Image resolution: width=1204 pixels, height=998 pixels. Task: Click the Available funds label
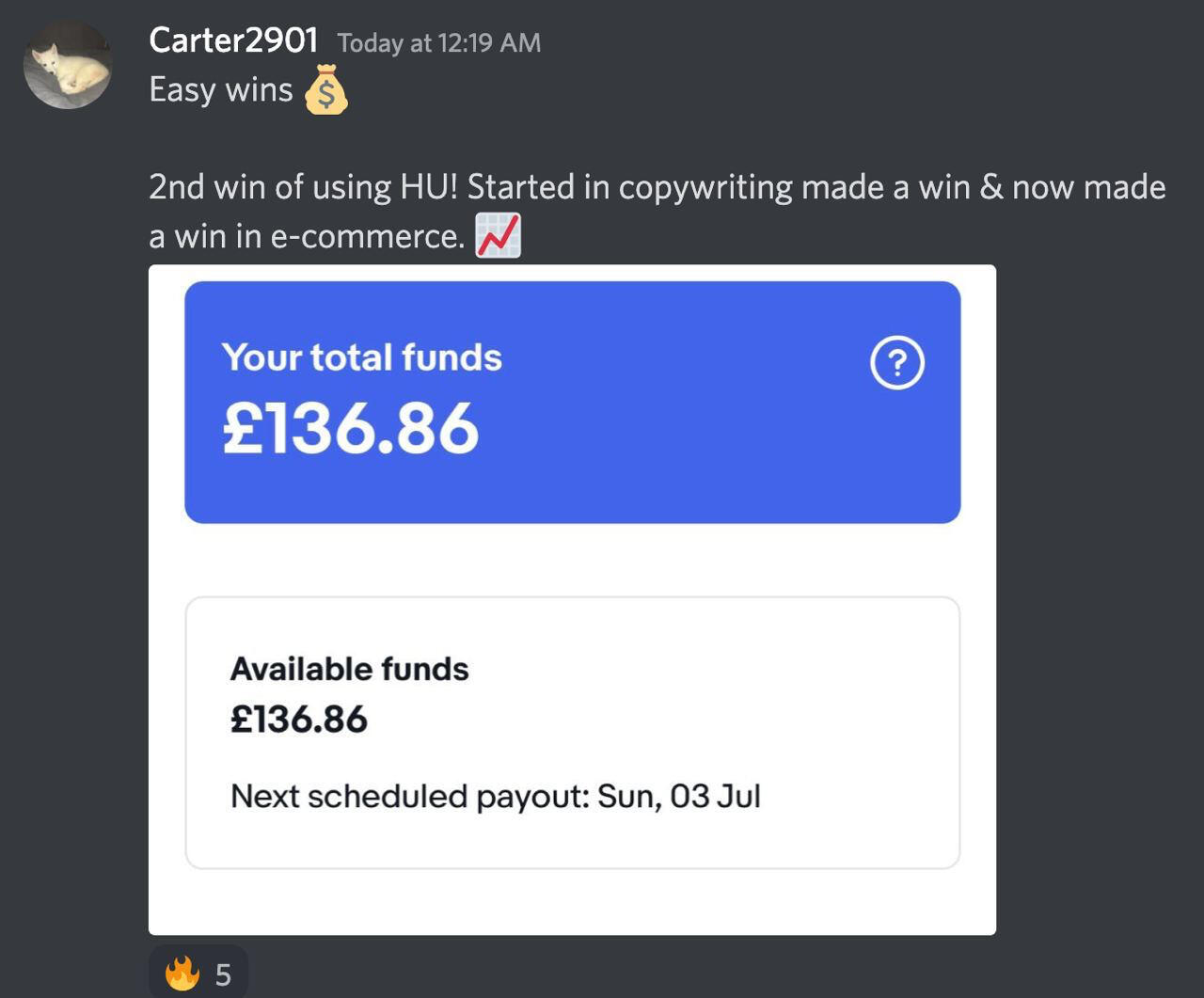pos(349,670)
